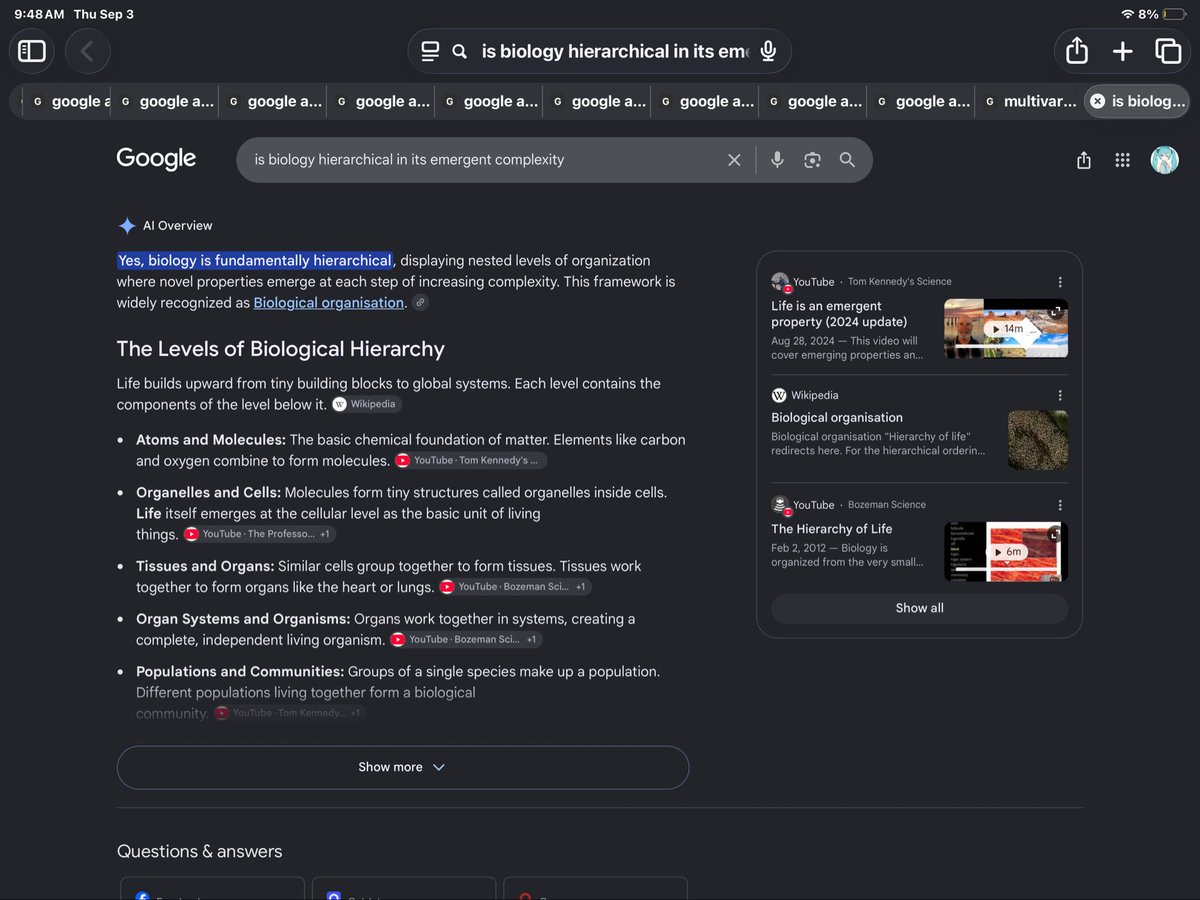This screenshot has width=1200, height=900.
Task: Open the Wikipedia source chip
Action: pyautogui.click(x=367, y=404)
